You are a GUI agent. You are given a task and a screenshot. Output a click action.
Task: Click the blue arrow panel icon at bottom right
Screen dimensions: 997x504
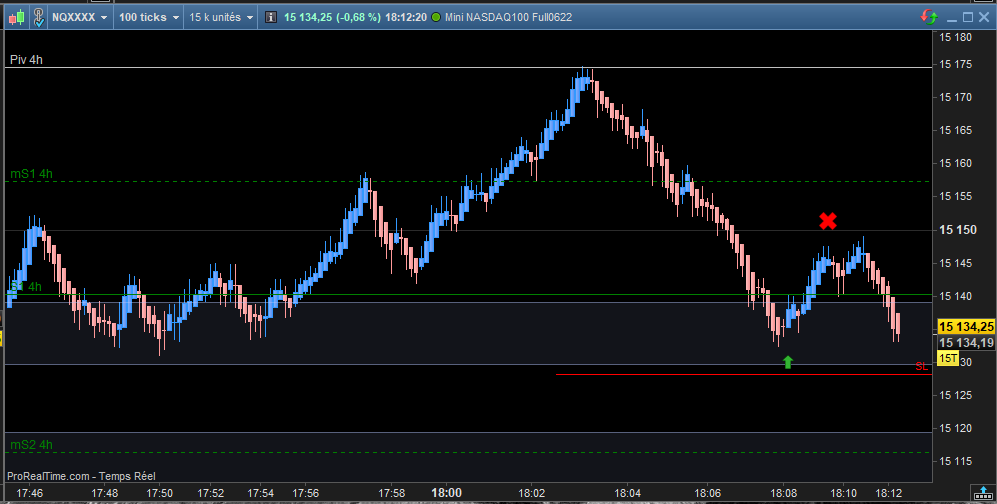984,493
